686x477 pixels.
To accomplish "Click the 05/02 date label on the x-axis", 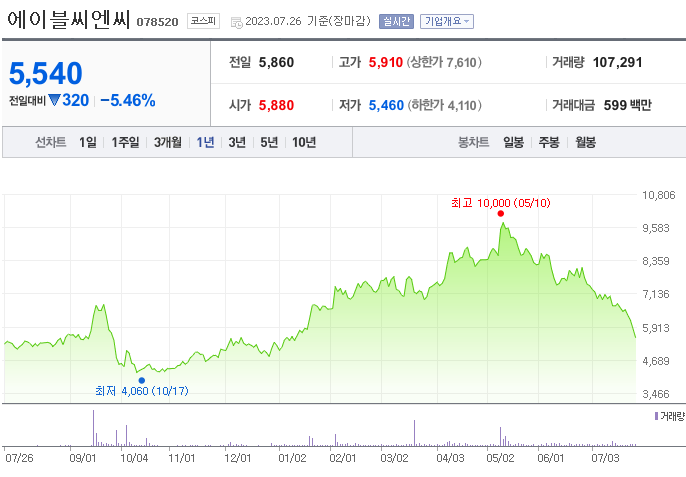I will [x=500, y=458].
